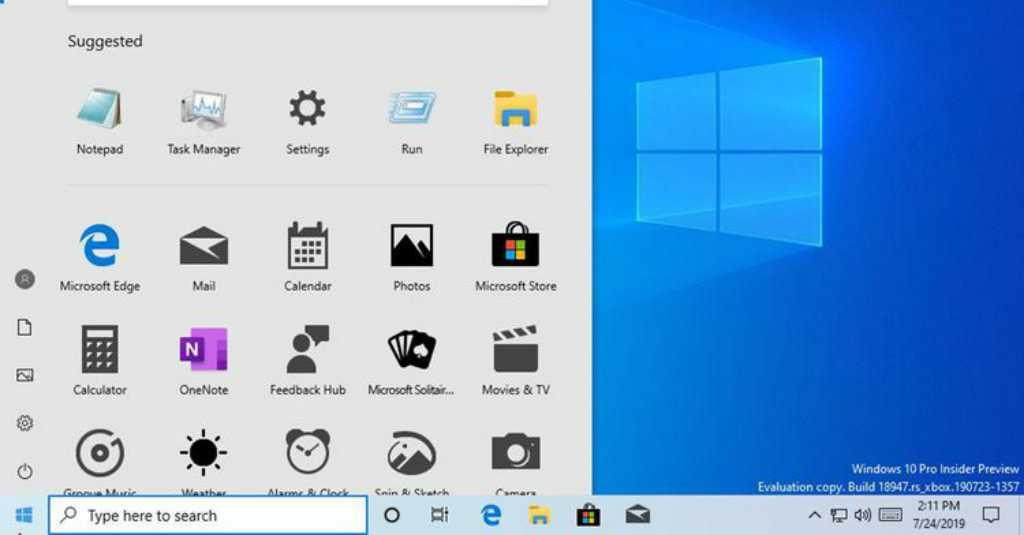The image size is (1024, 535).
Task: Open Microsoft Store from the taskbar
Action: point(588,515)
